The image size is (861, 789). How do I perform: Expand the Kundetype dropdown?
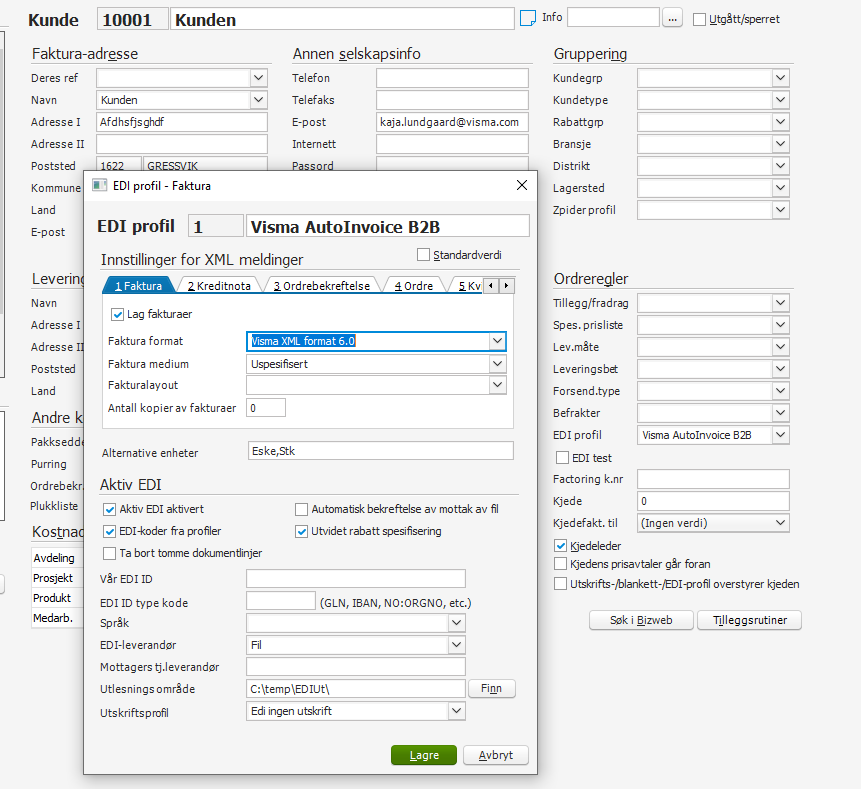780,100
